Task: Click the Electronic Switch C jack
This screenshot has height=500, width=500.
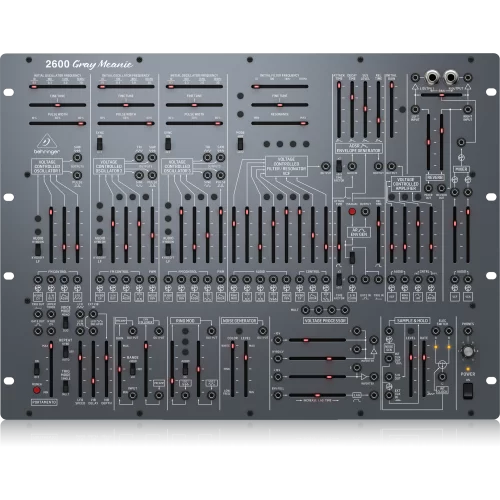Action: click(x=442, y=377)
